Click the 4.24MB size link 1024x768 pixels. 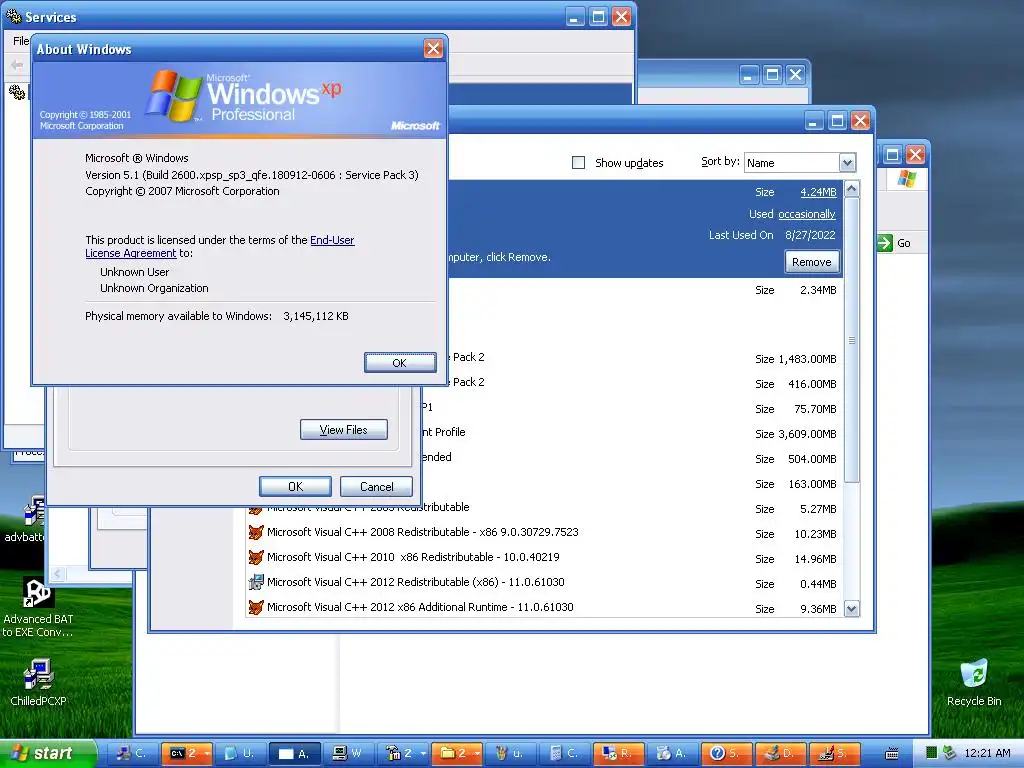click(x=818, y=192)
